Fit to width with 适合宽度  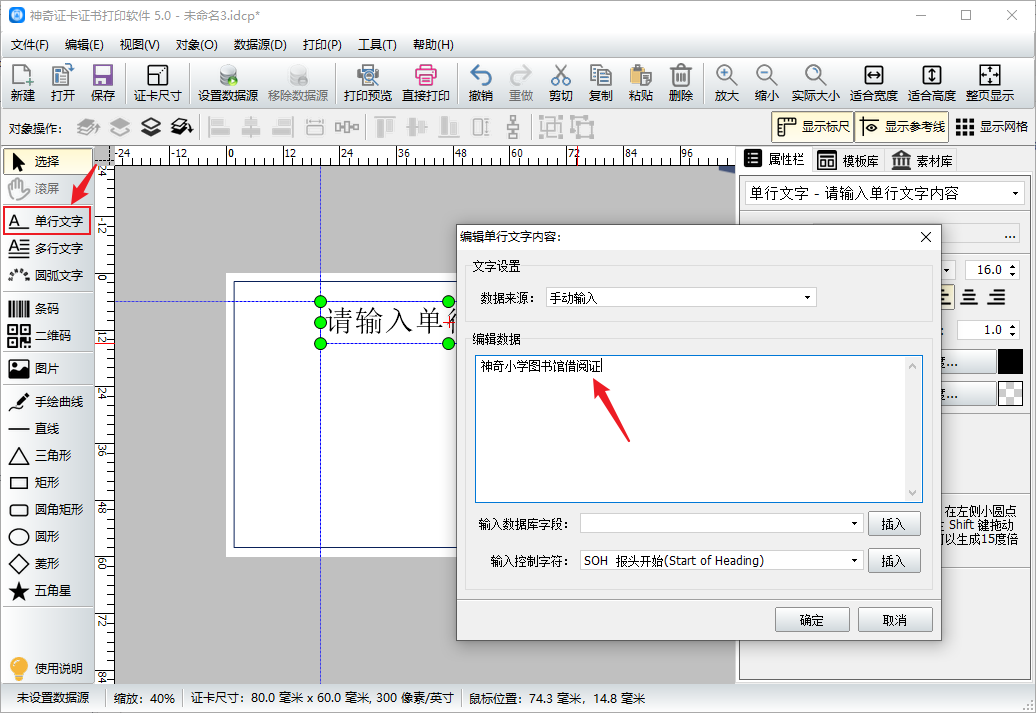[873, 83]
